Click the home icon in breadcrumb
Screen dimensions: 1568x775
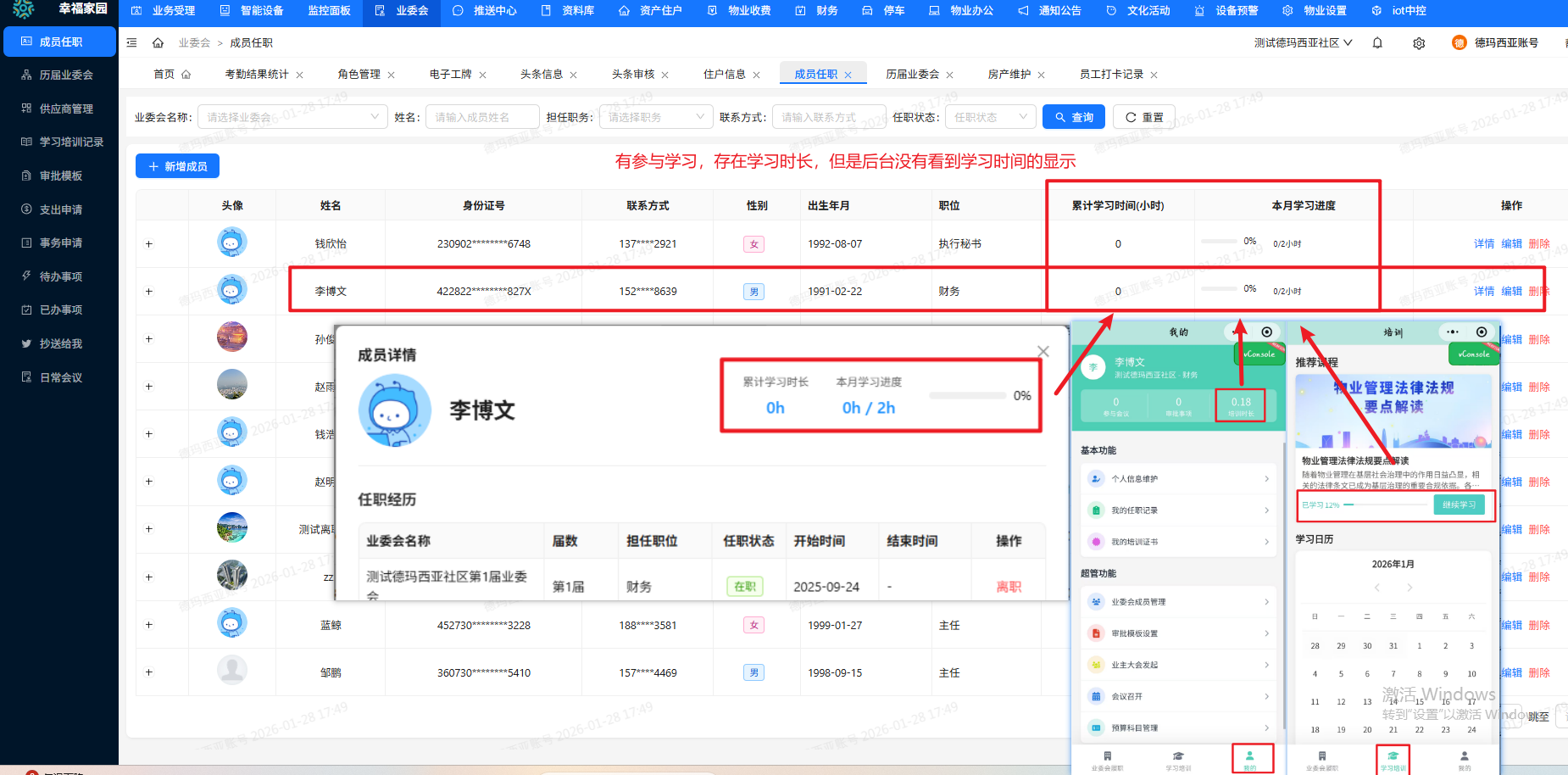(x=158, y=43)
